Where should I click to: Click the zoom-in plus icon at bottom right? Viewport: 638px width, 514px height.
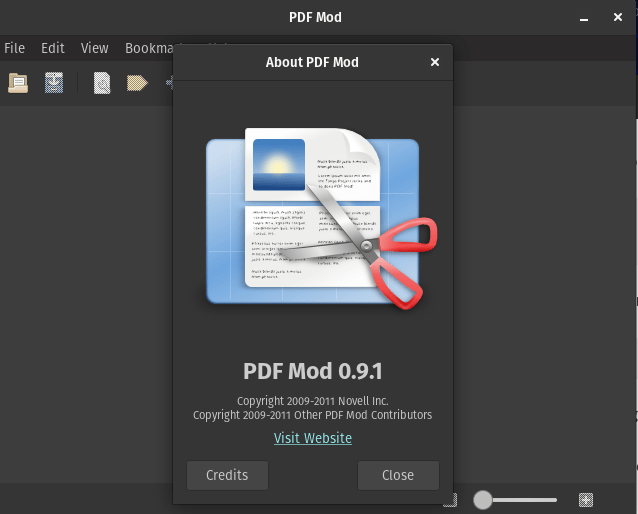pyautogui.click(x=586, y=500)
